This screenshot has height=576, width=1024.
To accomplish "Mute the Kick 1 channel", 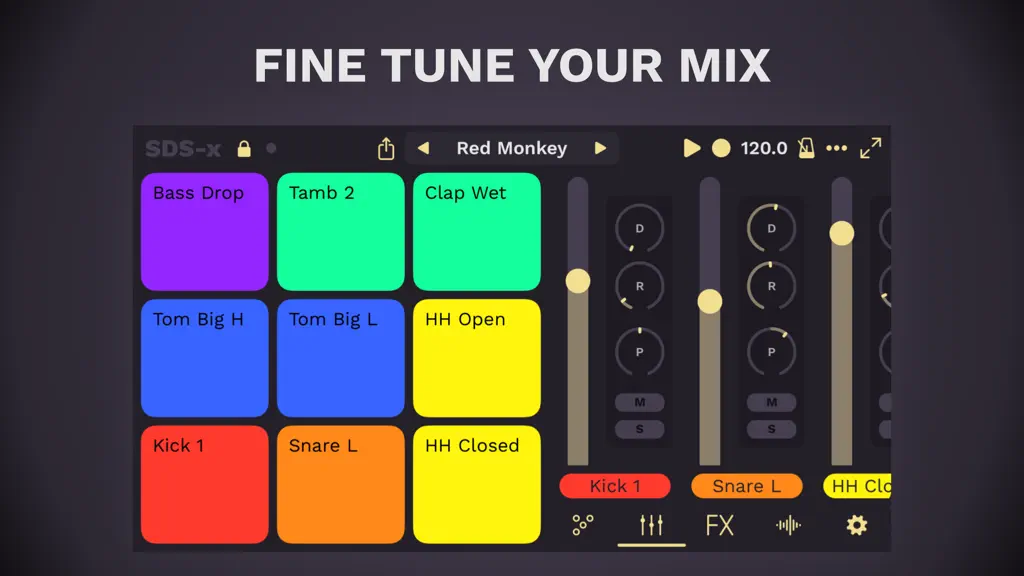I will (639, 402).
